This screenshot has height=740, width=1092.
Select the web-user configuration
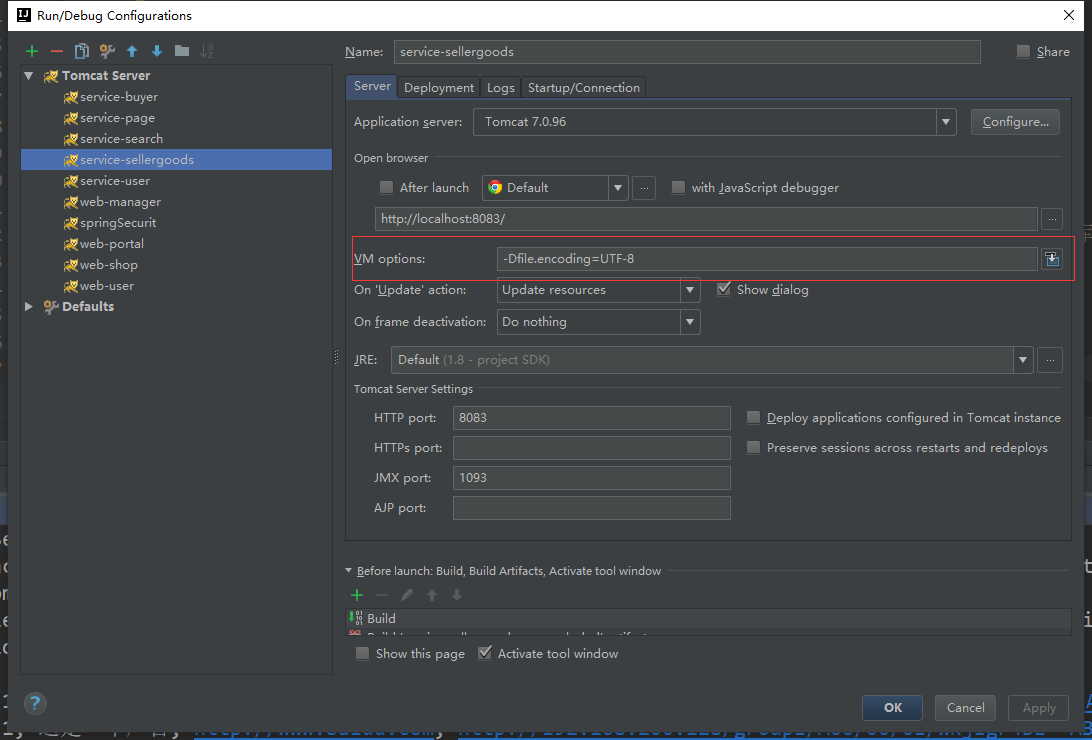(x=107, y=285)
